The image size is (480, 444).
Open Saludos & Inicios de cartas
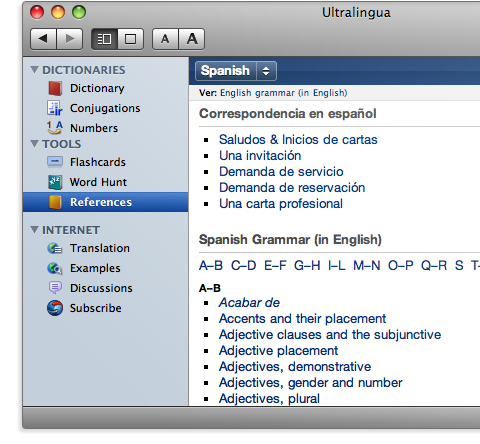pyautogui.click(x=298, y=139)
